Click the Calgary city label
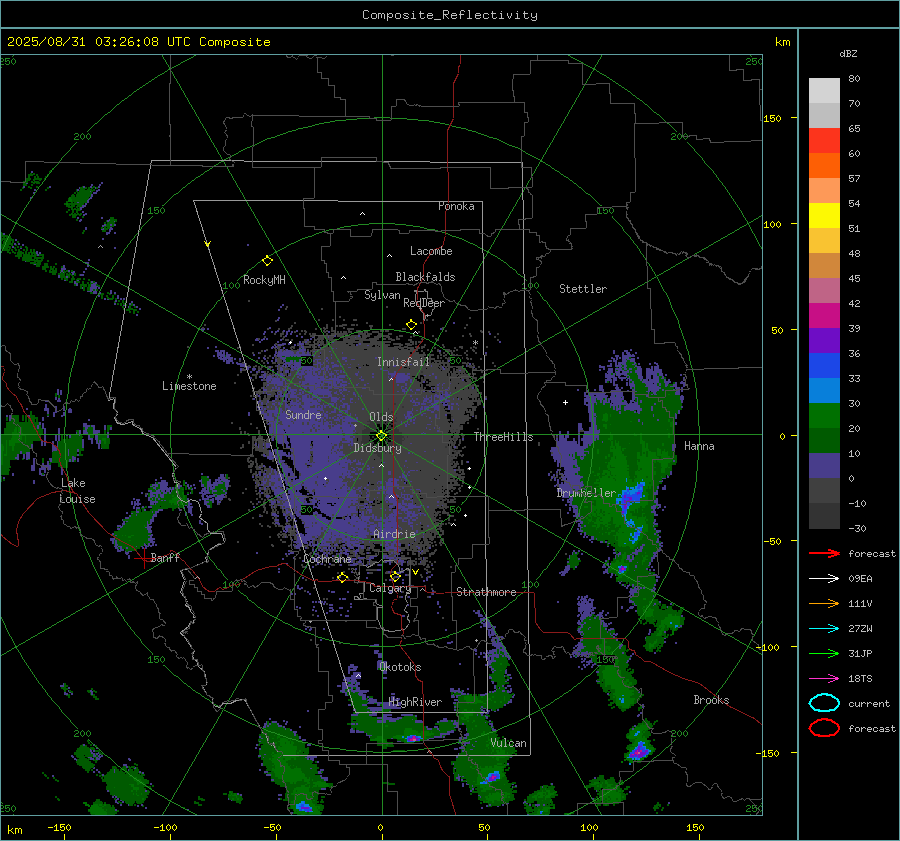Screen dimensions: 900x841 390,588
